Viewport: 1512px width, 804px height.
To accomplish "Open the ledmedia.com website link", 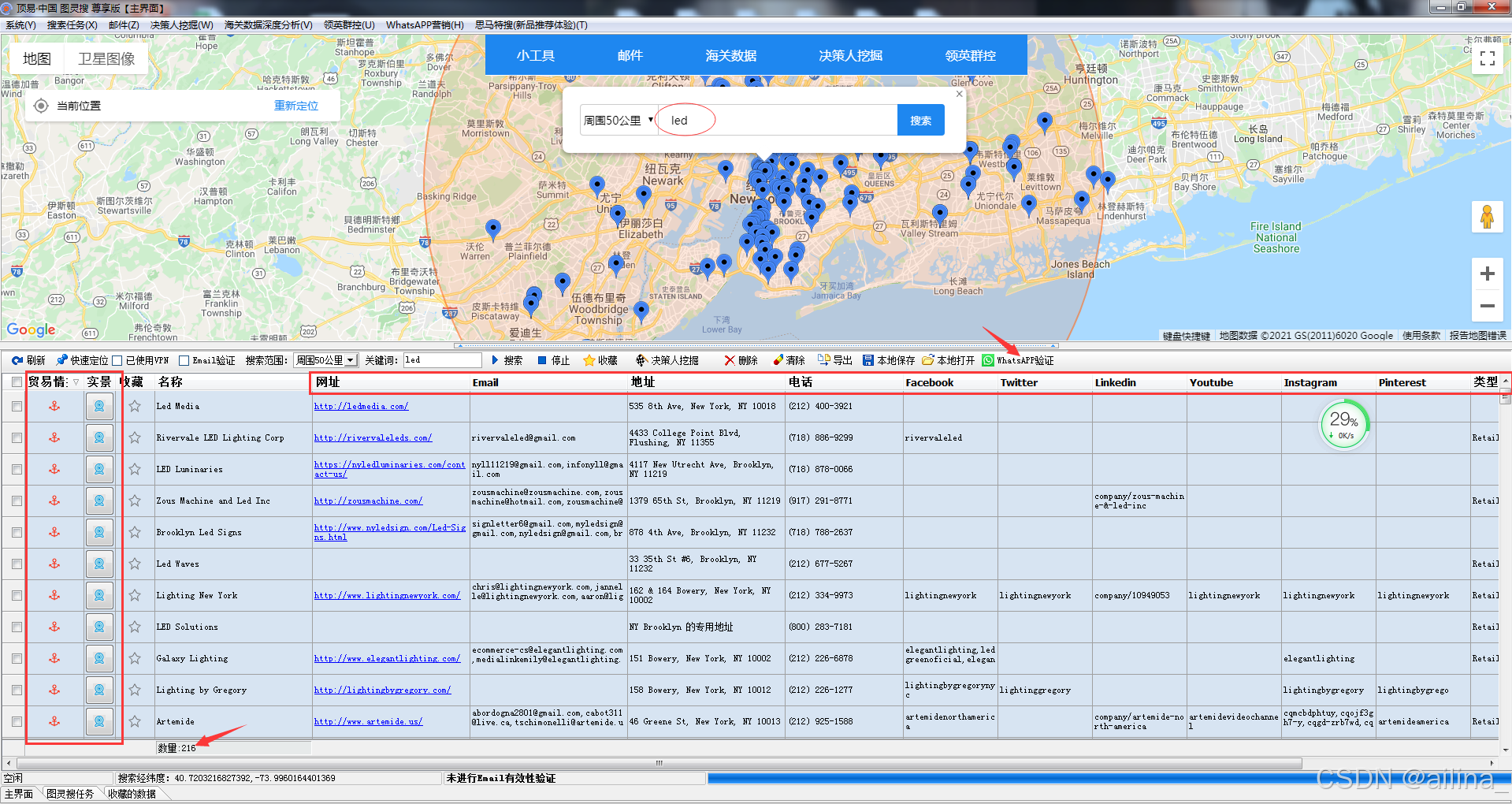I will (x=361, y=406).
